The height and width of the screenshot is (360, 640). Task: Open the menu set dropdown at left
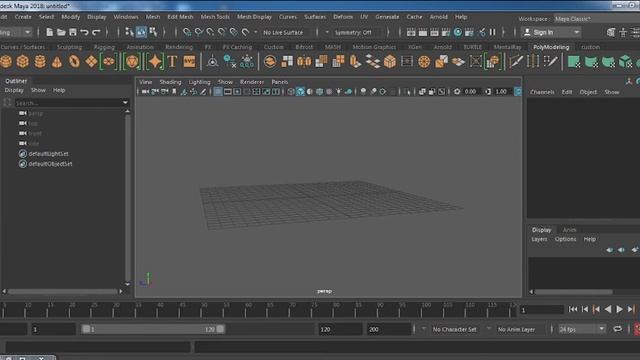coord(16,32)
